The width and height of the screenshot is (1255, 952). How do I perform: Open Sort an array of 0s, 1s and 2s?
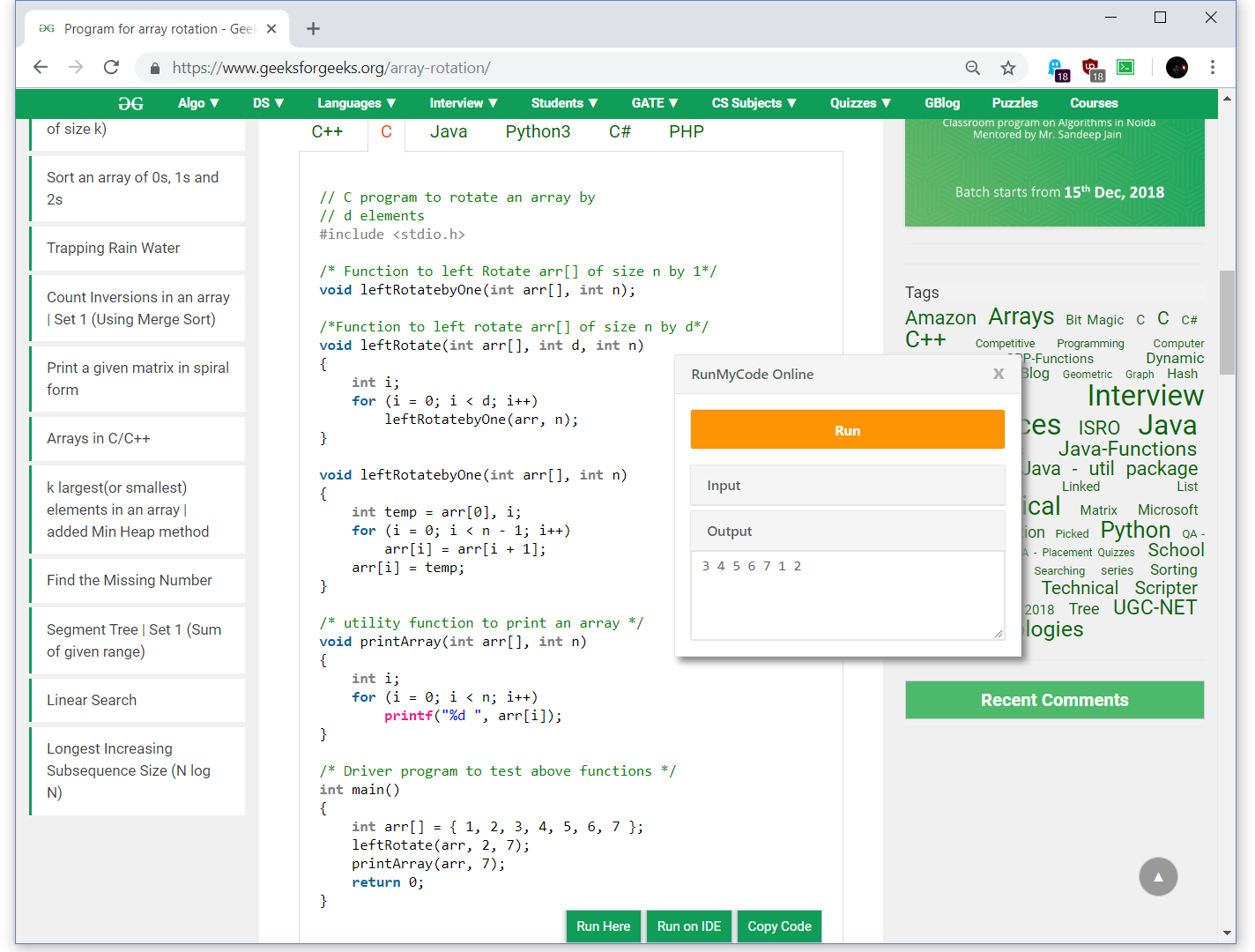click(x=138, y=189)
